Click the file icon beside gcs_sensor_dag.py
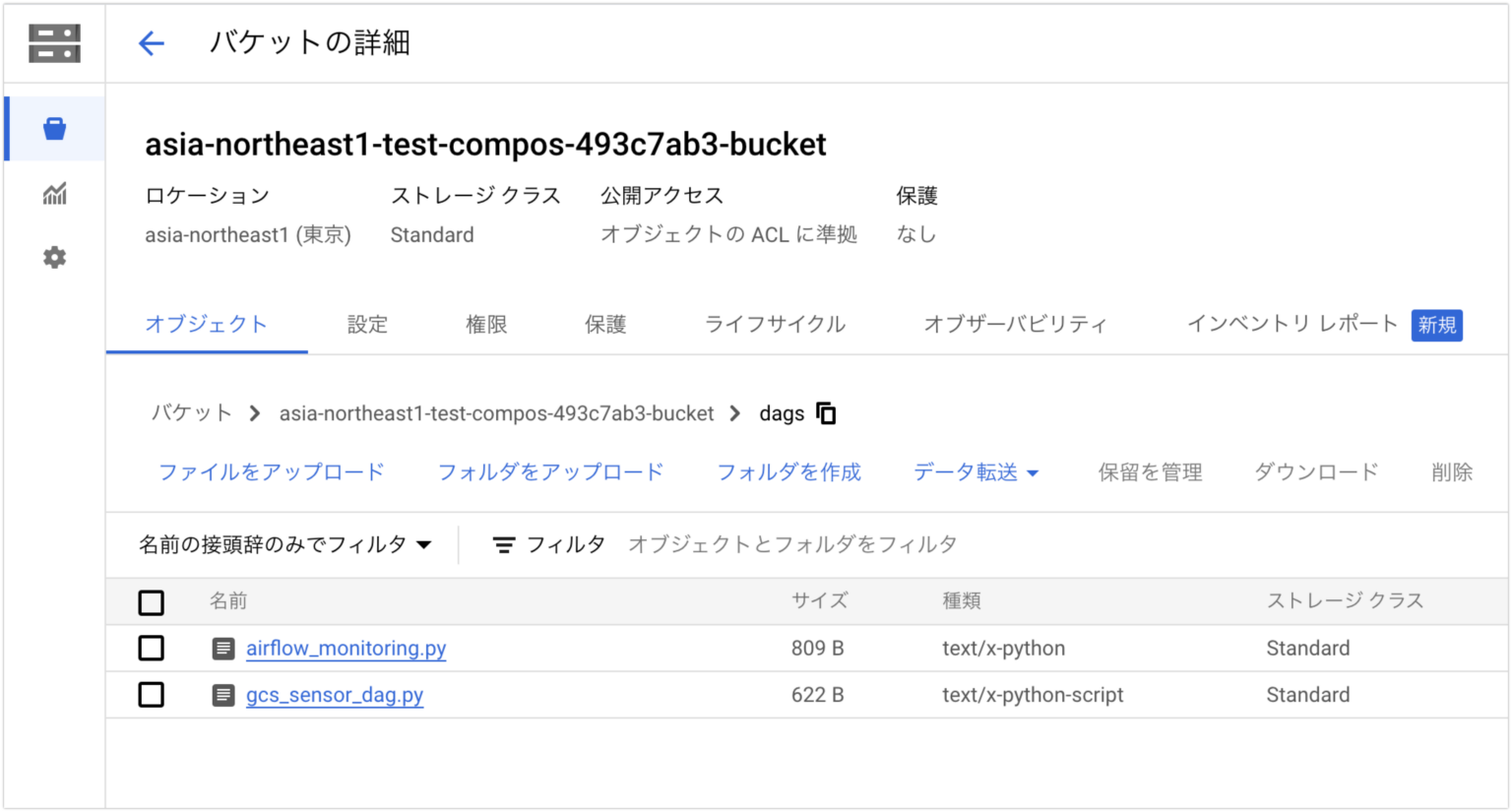 (224, 695)
